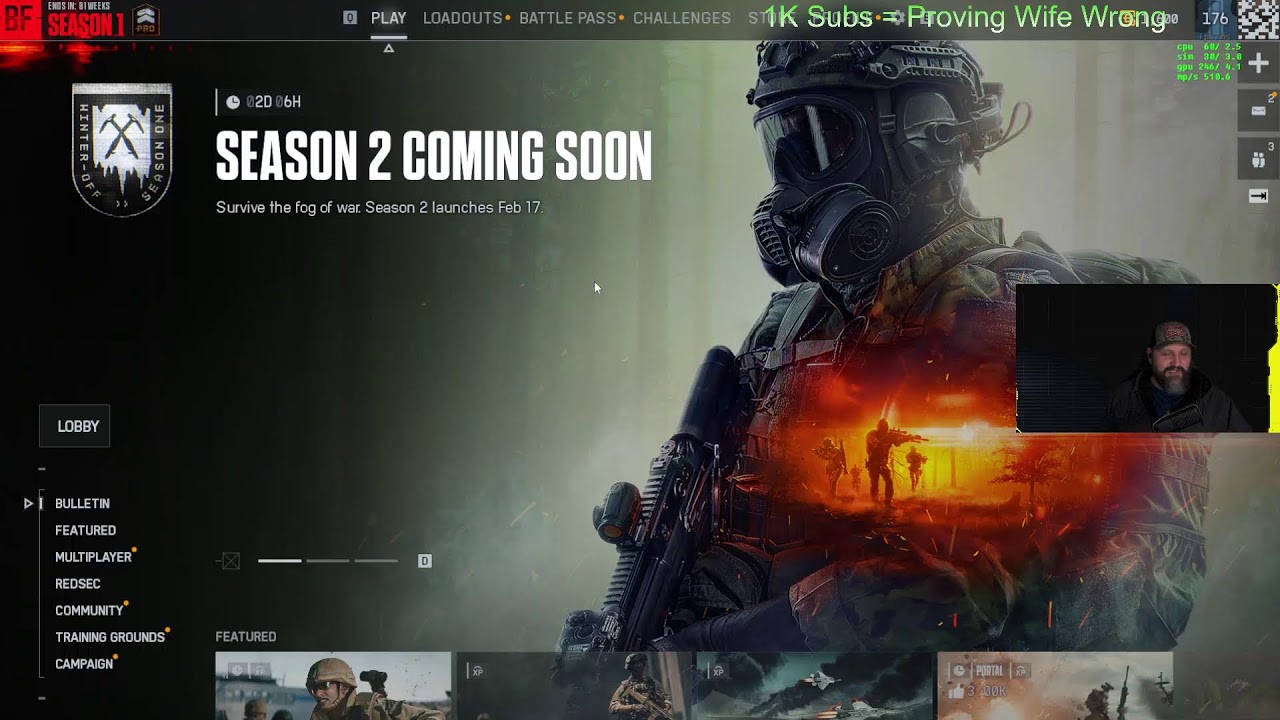Image resolution: width=1280 pixels, height=720 pixels.
Task: Click the Season 1 banner logo
Action: point(62,20)
